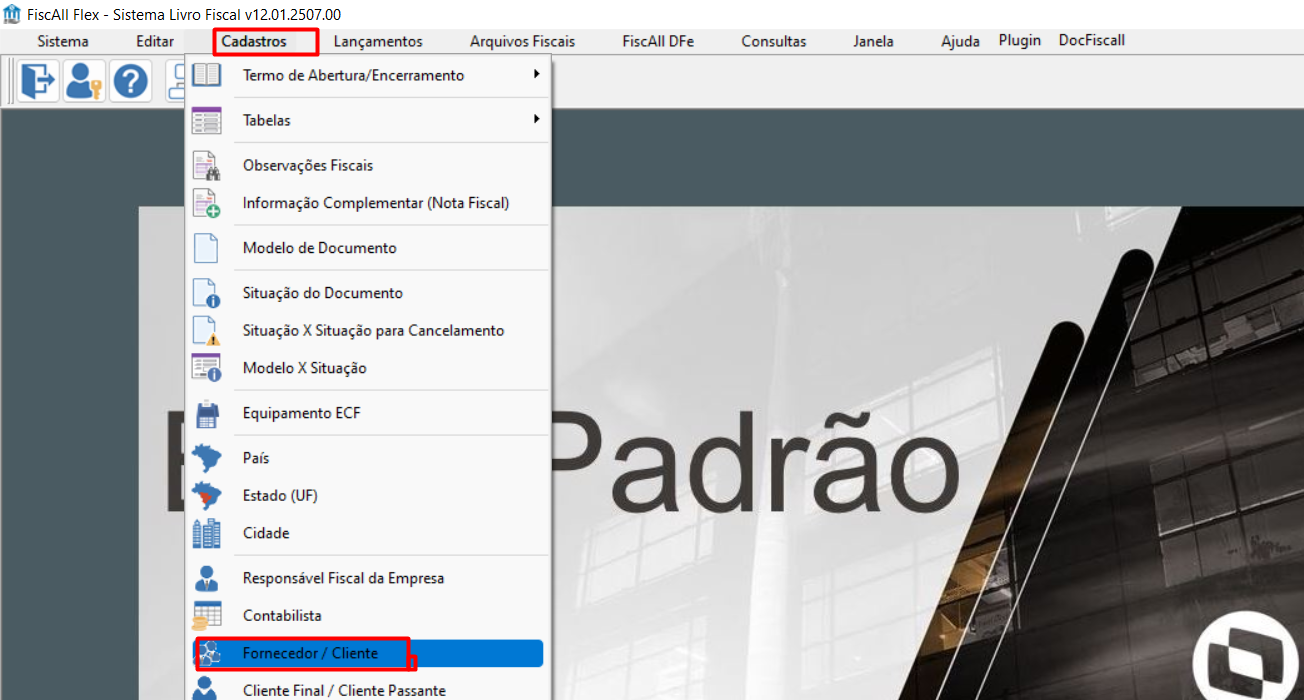Click the exit door toolbar icon

39,80
